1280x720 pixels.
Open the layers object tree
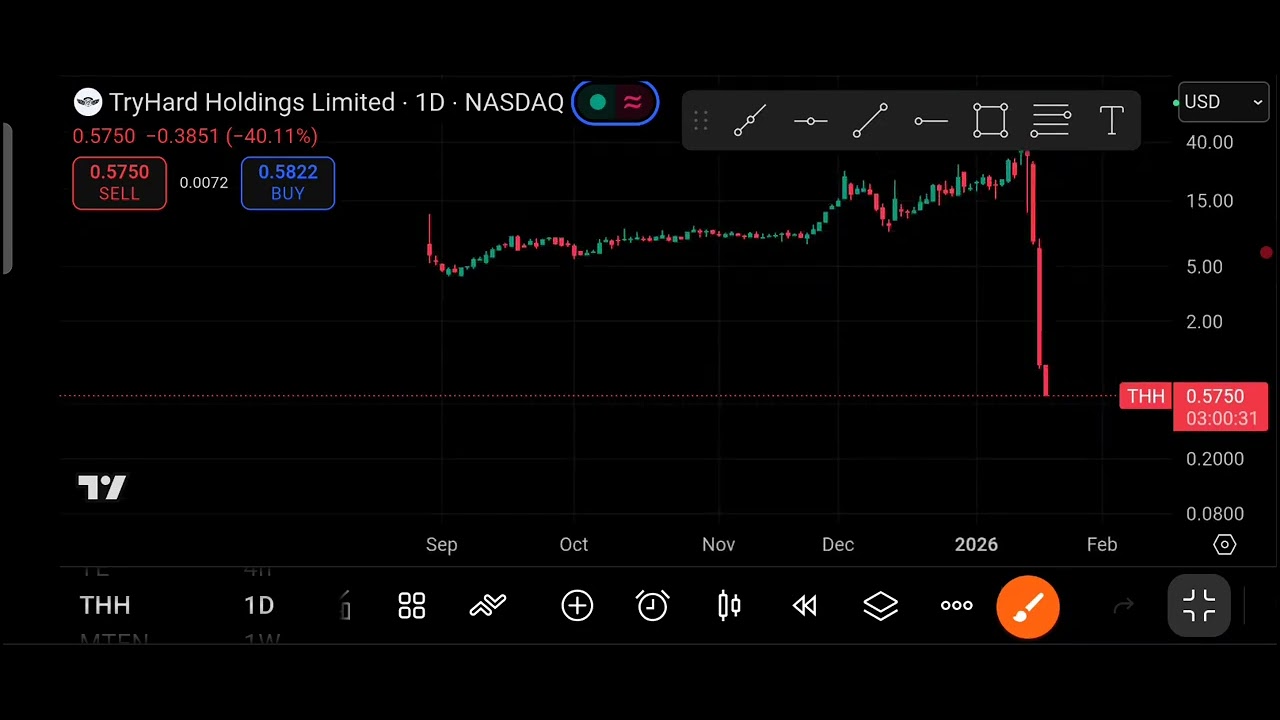coord(881,605)
